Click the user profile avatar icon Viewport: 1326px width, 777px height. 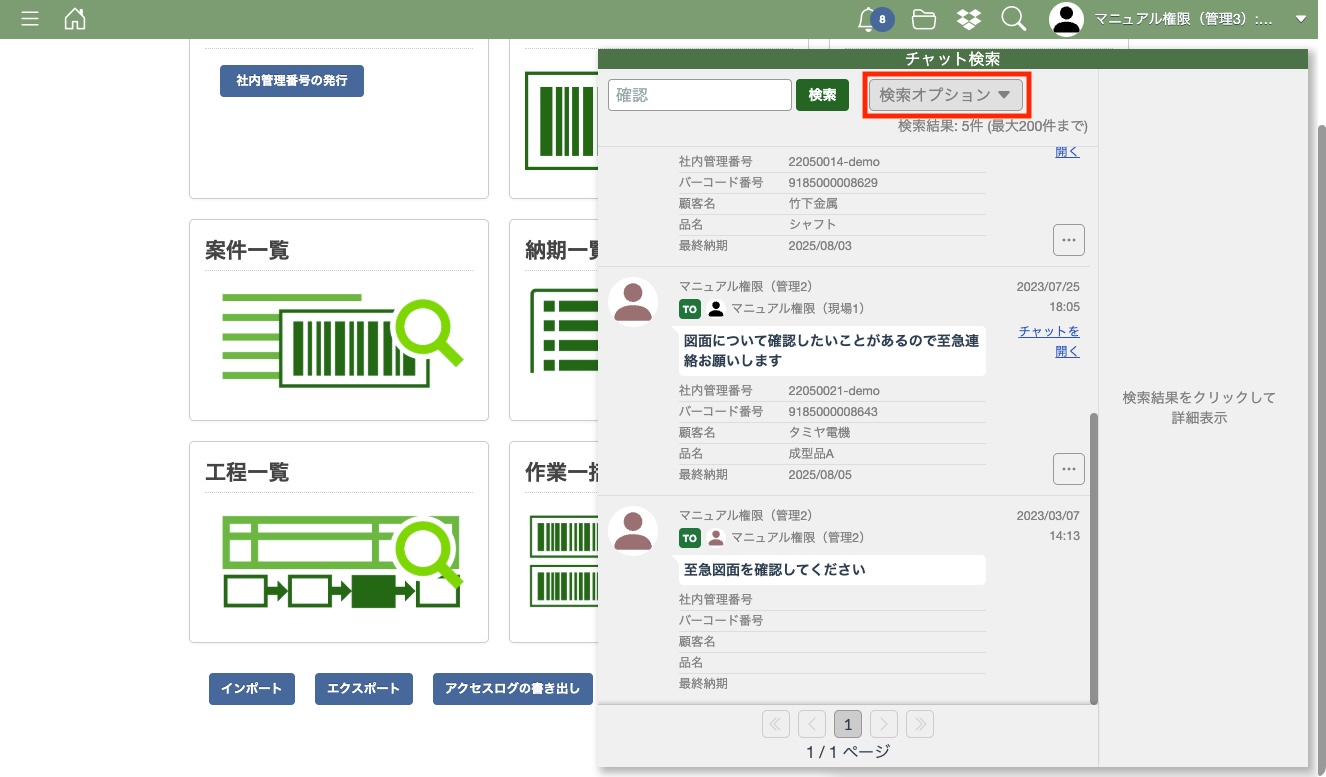(x=1067, y=19)
